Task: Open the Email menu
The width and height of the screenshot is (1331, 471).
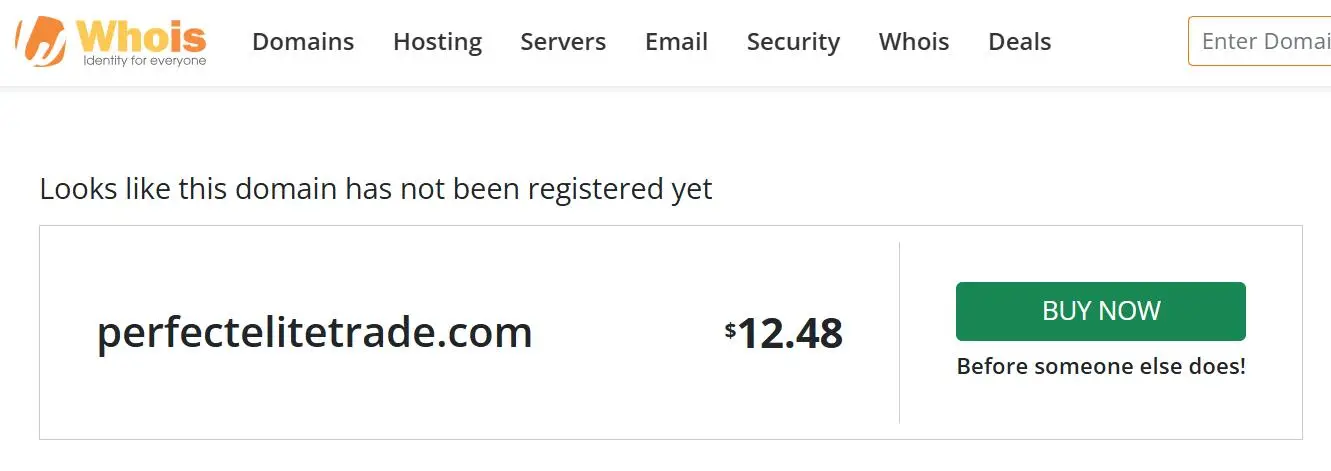Action: coord(676,42)
